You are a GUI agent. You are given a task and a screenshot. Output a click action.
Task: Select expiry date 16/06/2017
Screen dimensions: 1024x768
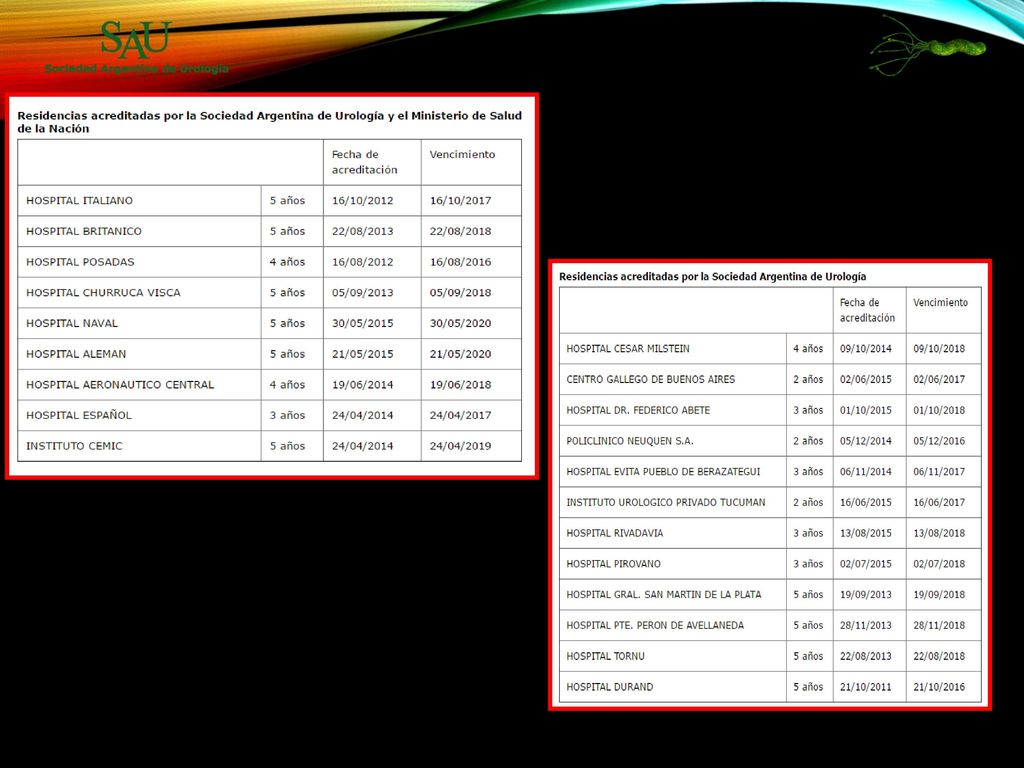point(939,502)
